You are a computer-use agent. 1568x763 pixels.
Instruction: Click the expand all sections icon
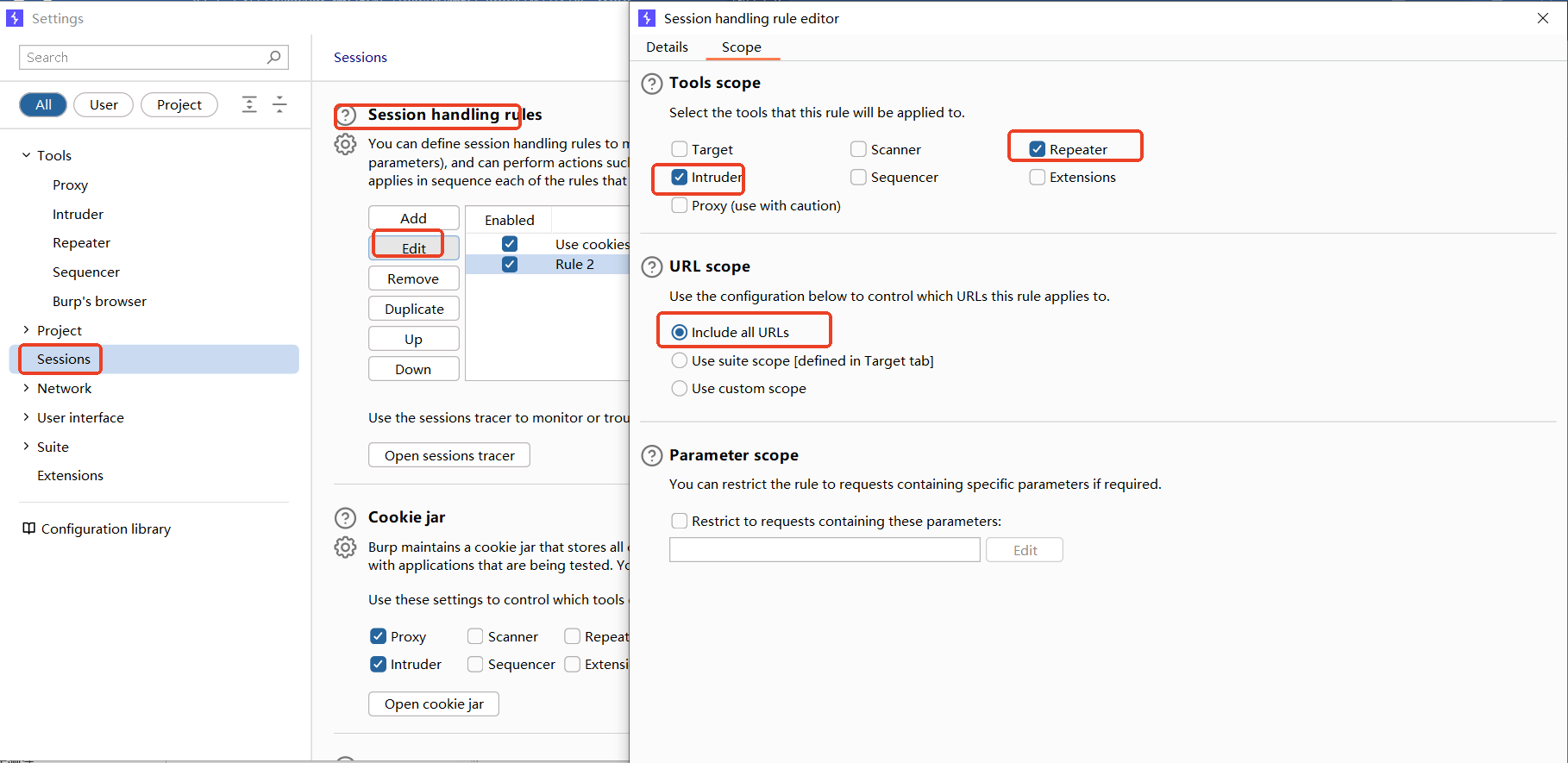click(249, 104)
